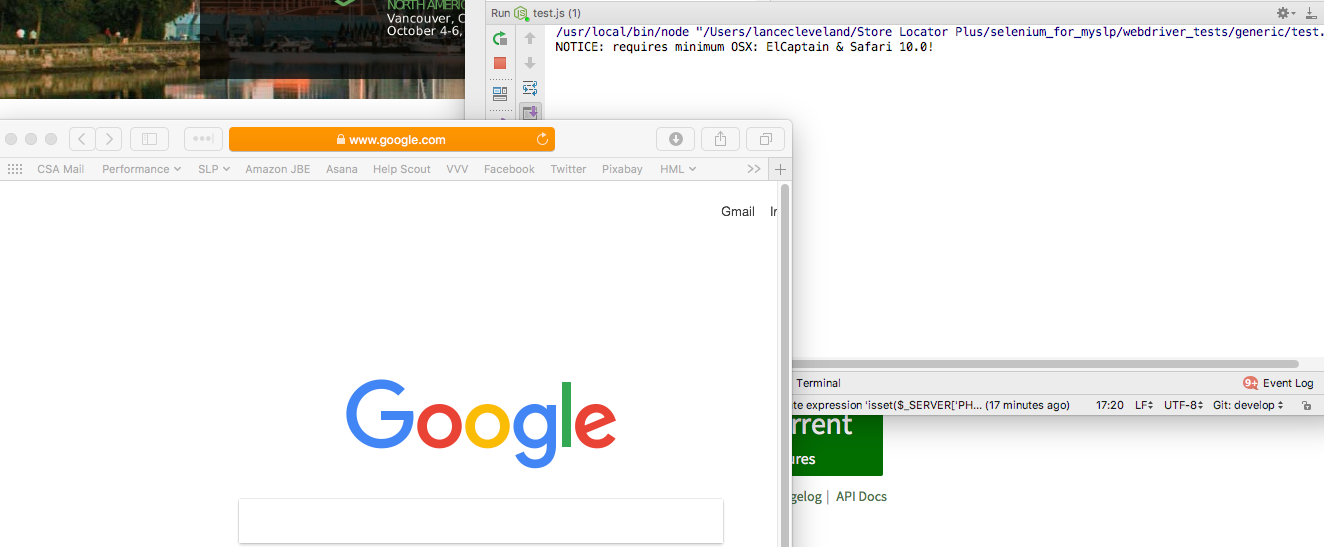Open the Help Scout bookmark
This screenshot has height=547, width=1324.
402,169
